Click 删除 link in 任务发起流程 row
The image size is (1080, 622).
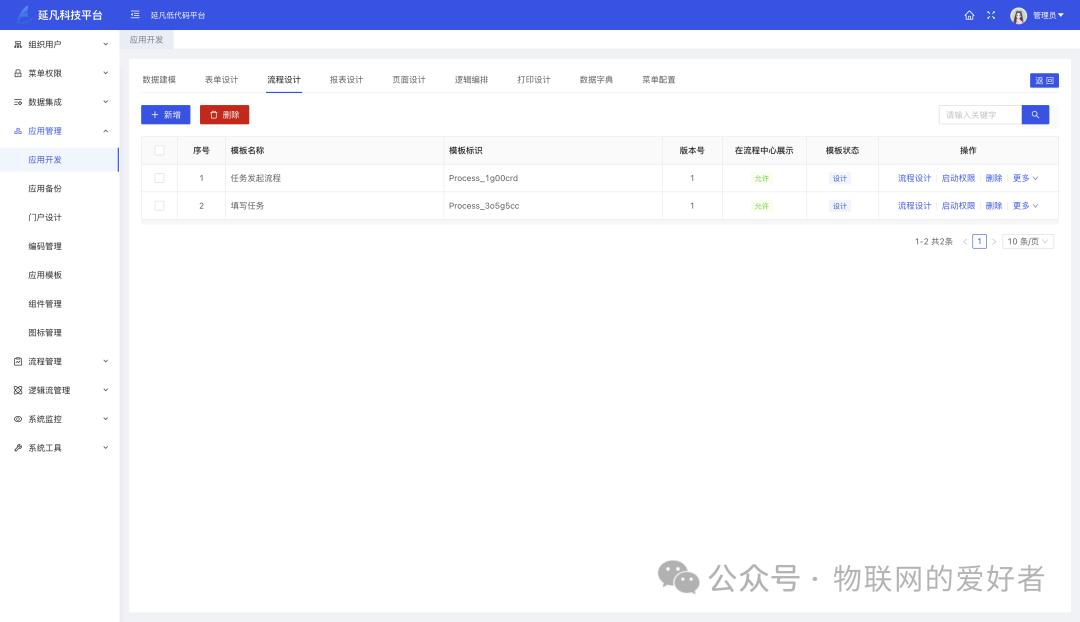993,178
